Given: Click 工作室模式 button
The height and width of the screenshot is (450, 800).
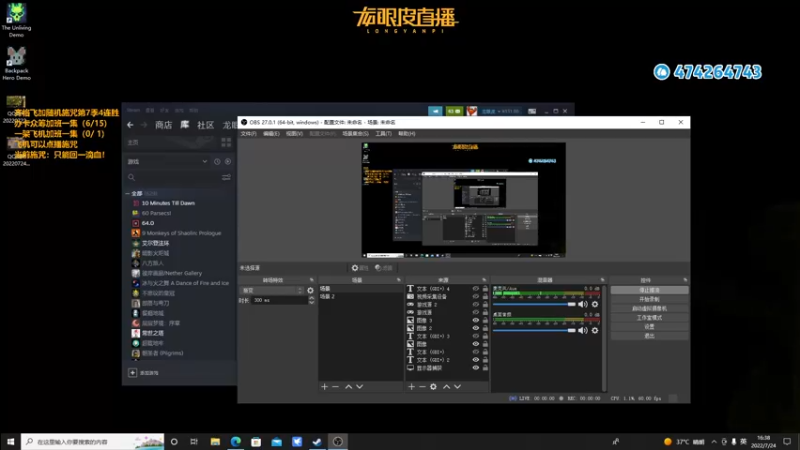Looking at the screenshot, I should (x=649, y=317).
